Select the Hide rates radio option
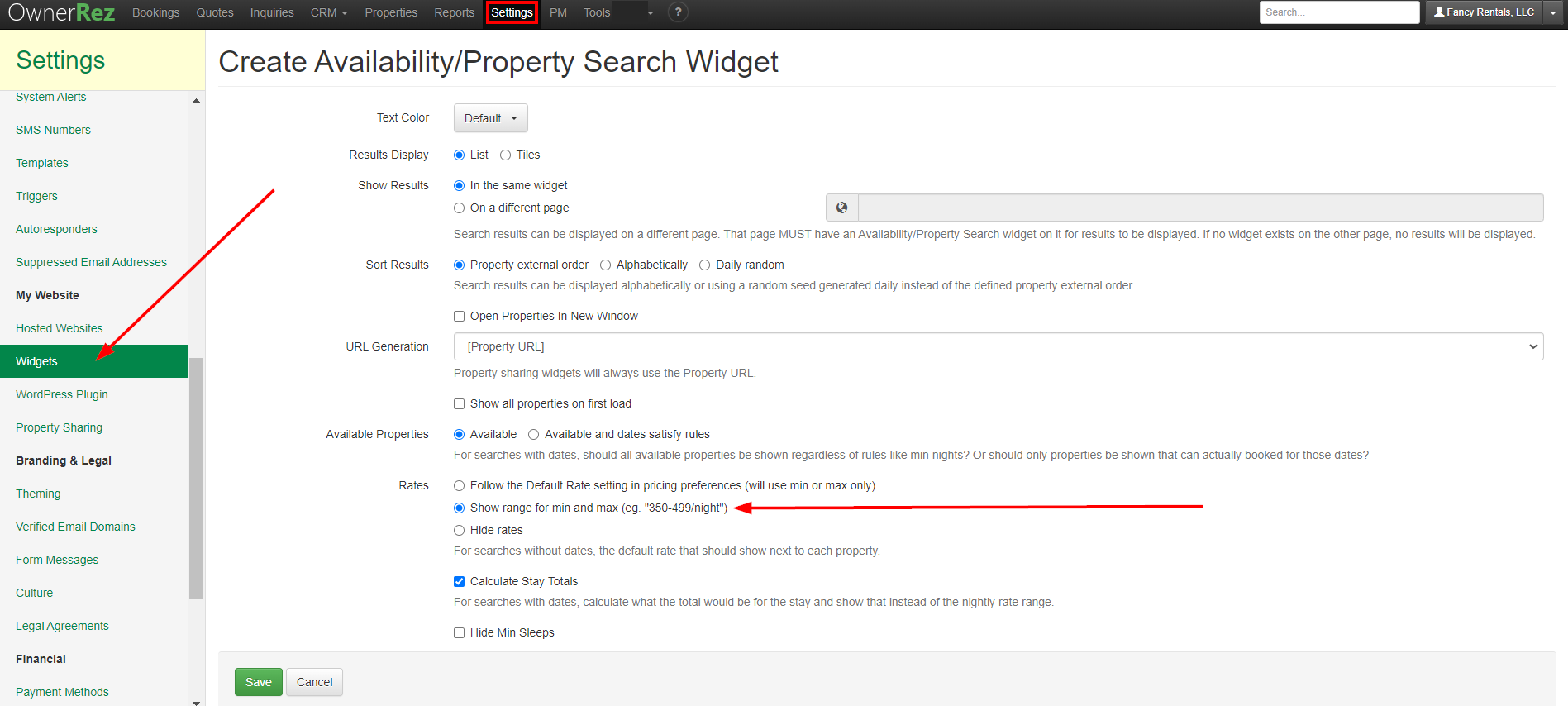The image size is (1568, 706). pyautogui.click(x=459, y=530)
